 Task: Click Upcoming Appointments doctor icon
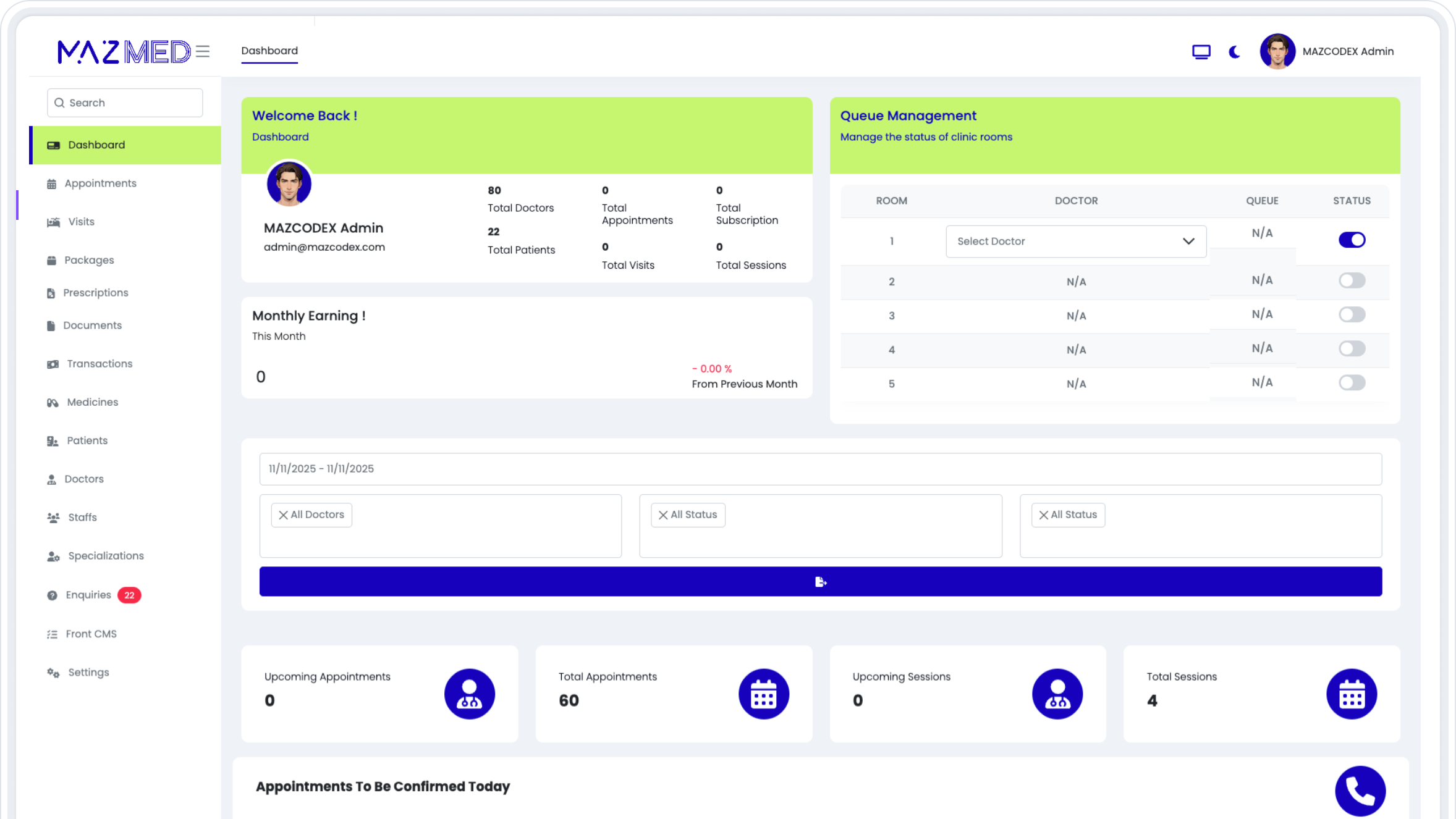pyautogui.click(x=469, y=694)
